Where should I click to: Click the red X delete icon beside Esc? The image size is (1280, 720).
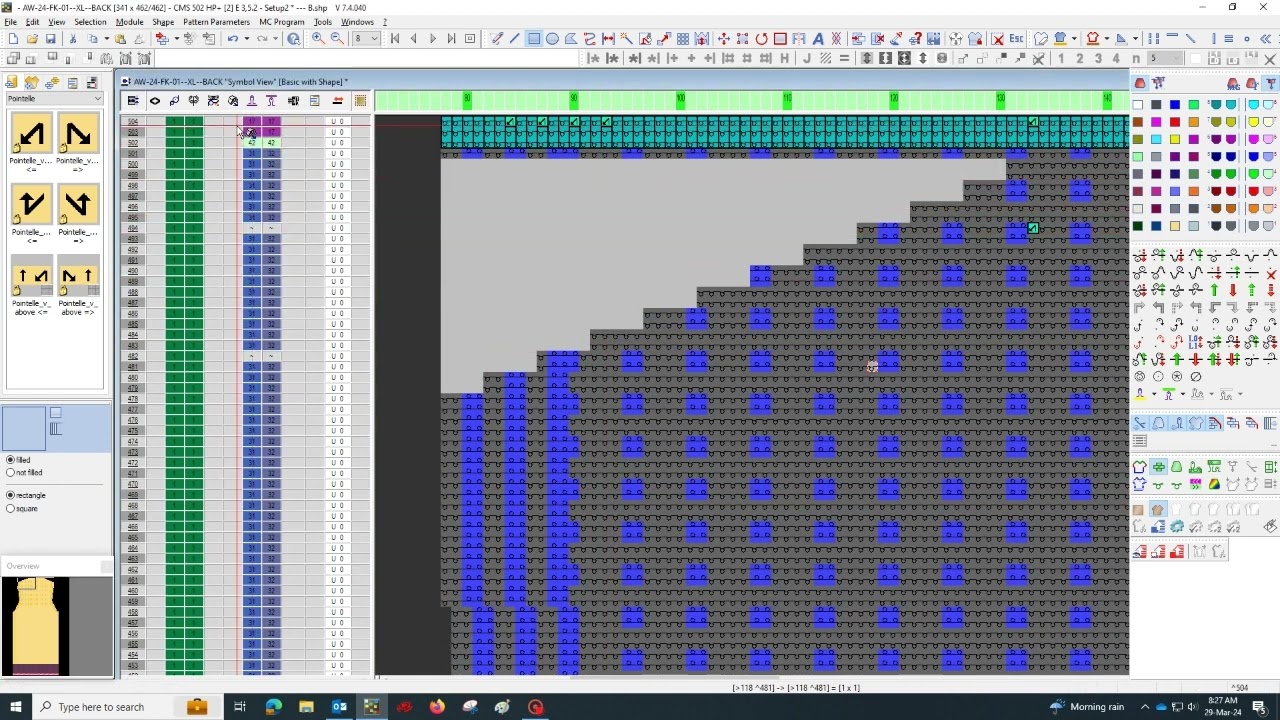997,39
